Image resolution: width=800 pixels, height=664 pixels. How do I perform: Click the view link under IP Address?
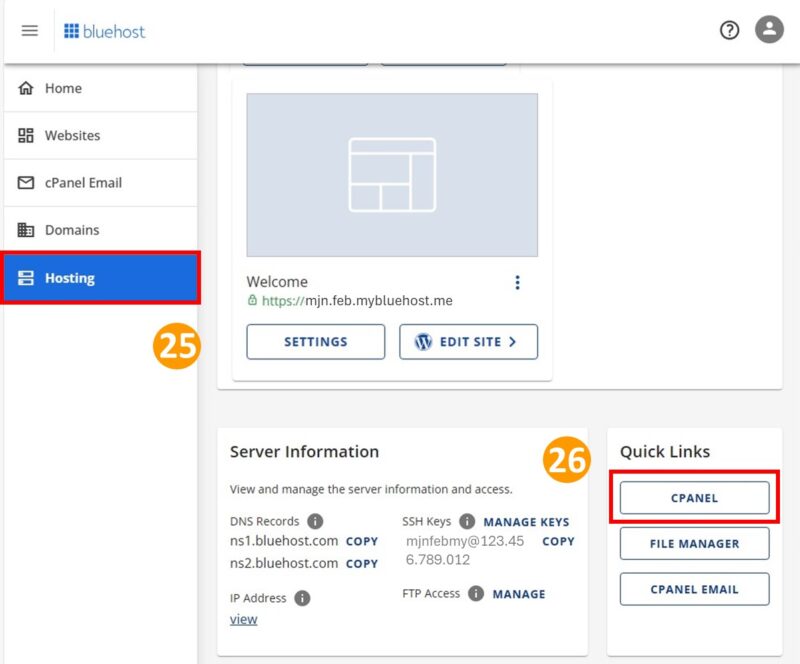tap(243, 619)
